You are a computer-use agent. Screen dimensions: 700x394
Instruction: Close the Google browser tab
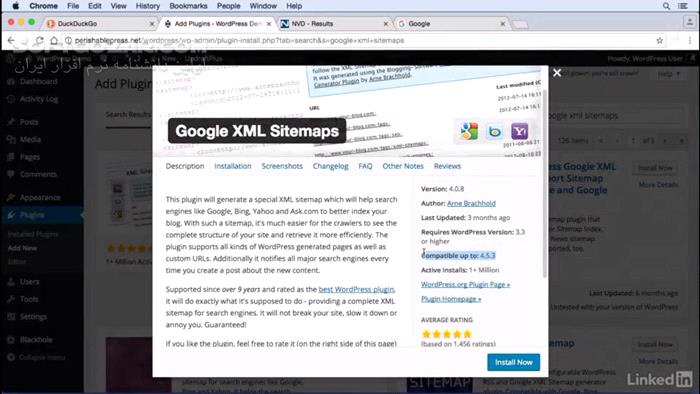(503, 24)
